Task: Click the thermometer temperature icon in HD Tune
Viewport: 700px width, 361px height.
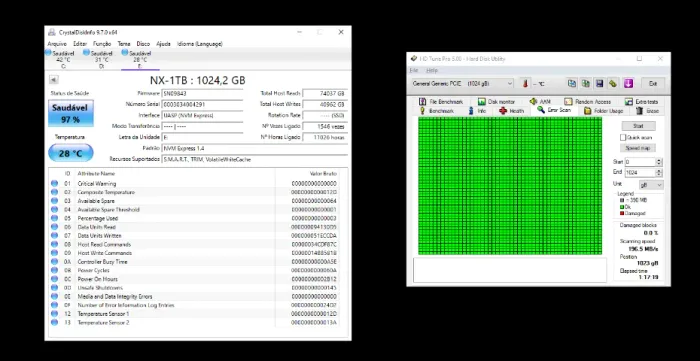Action: (525, 83)
